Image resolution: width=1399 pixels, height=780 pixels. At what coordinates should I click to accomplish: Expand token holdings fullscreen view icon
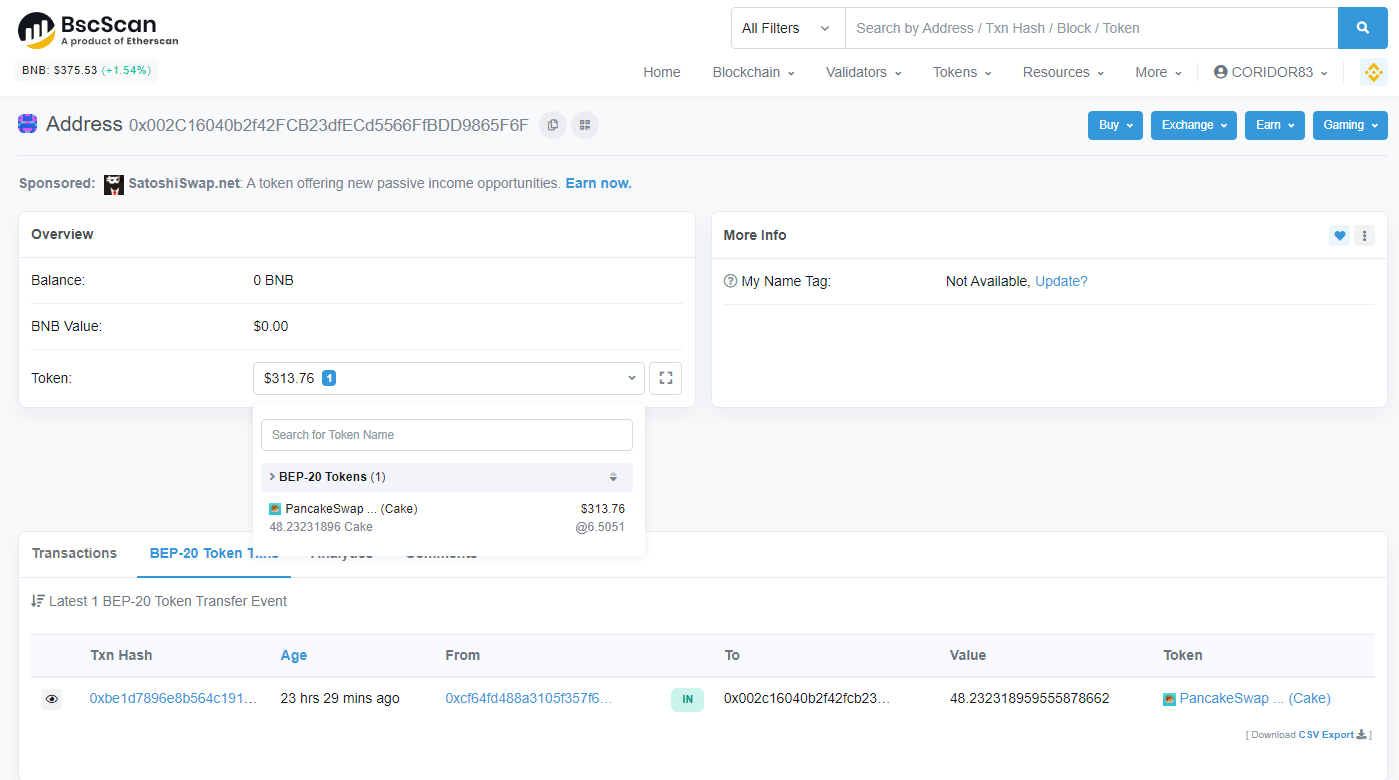point(665,378)
